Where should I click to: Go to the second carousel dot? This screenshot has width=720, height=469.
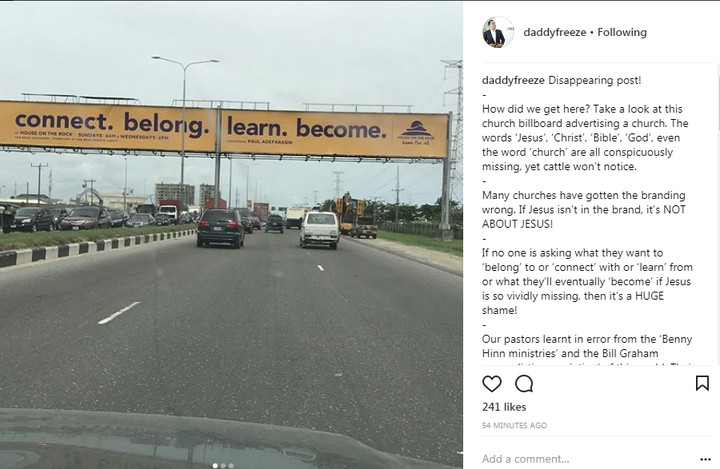[223, 465]
